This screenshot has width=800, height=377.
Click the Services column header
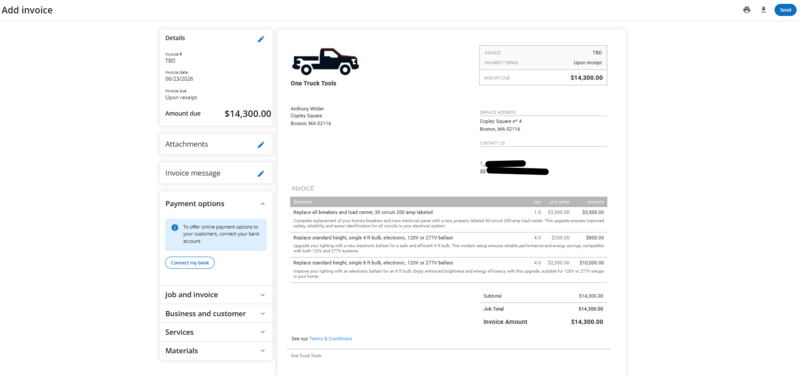[x=303, y=202]
